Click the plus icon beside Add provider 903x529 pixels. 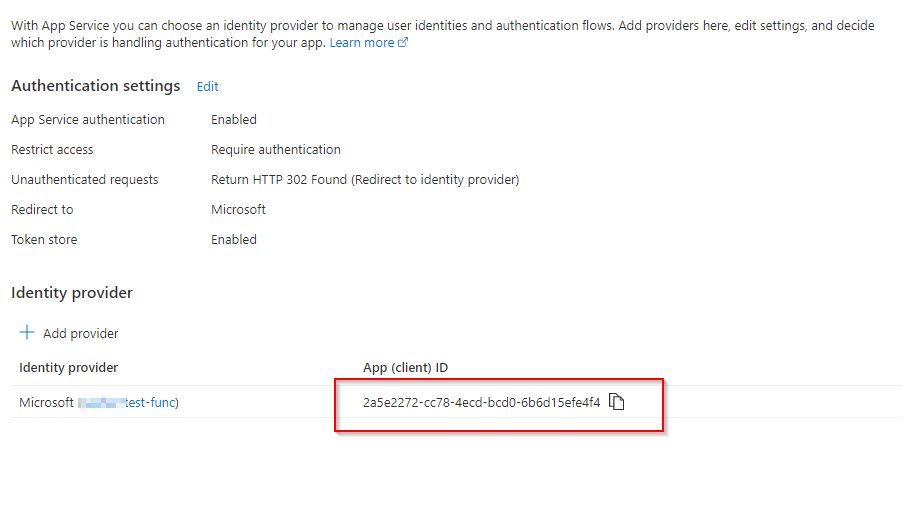pyautogui.click(x=27, y=332)
